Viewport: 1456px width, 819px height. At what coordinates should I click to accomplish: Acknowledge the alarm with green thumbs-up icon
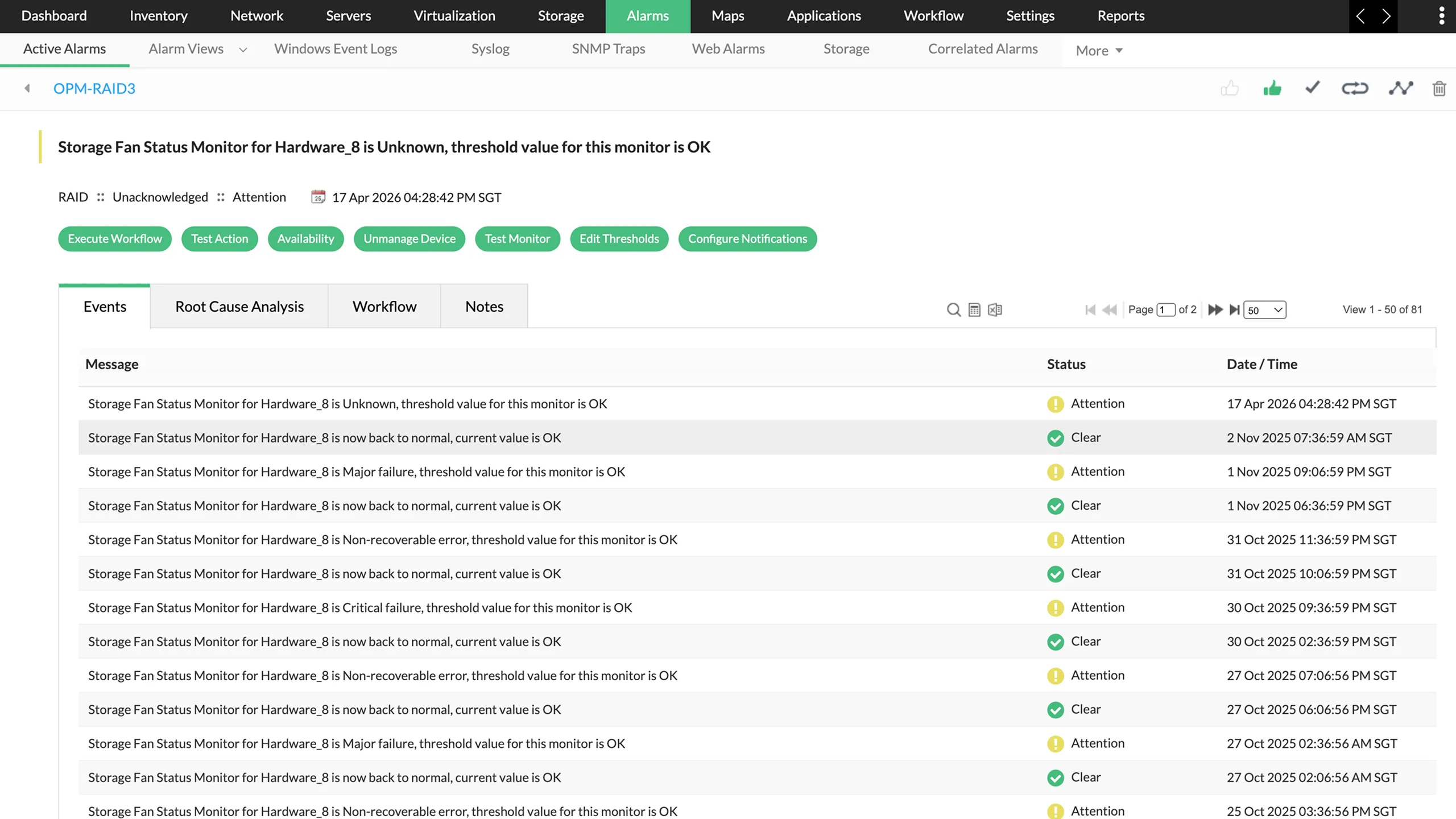click(1272, 88)
